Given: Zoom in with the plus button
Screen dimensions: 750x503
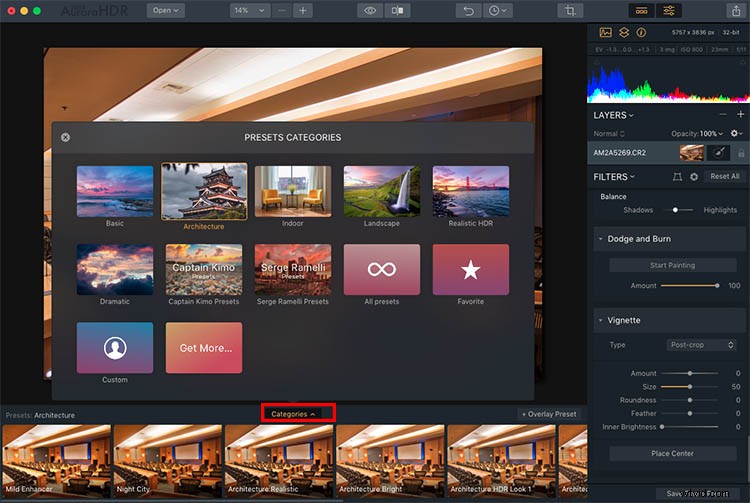Looking at the screenshot, I should pyautogui.click(x=303, y=11).
